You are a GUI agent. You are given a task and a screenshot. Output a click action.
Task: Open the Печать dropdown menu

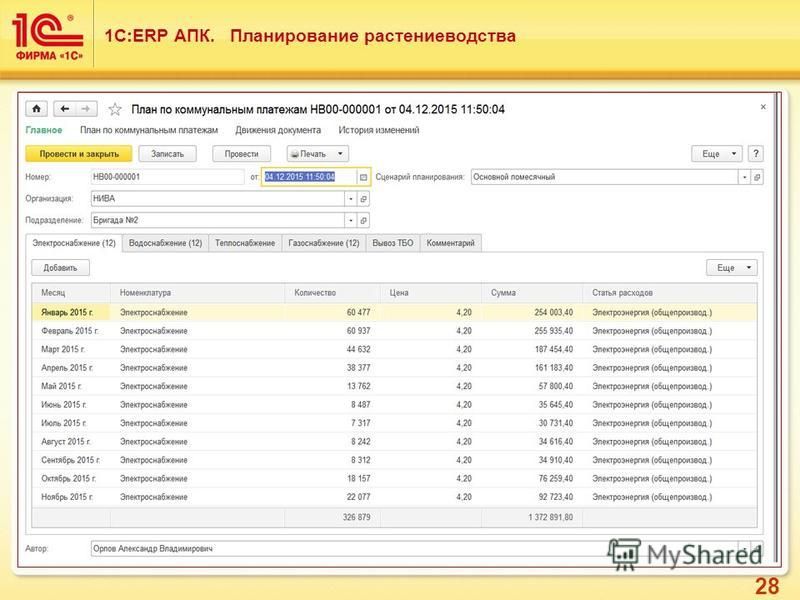(x=317, y=154)
